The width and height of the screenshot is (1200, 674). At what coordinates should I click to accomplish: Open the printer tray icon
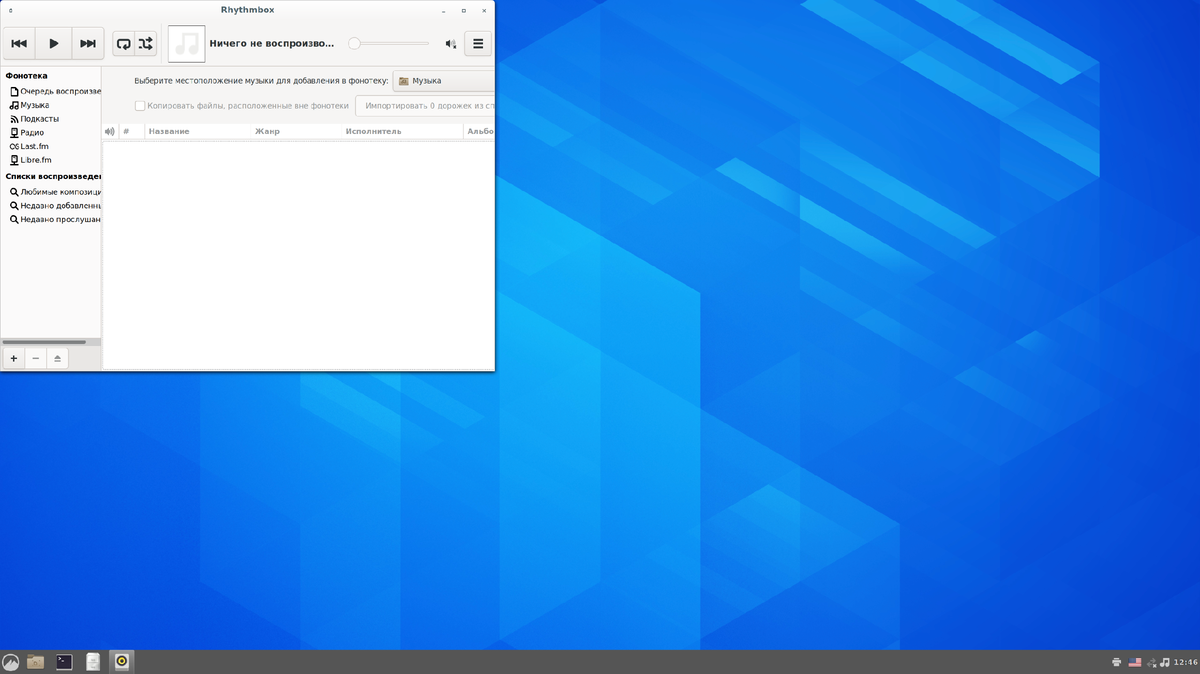[1117, 662]
